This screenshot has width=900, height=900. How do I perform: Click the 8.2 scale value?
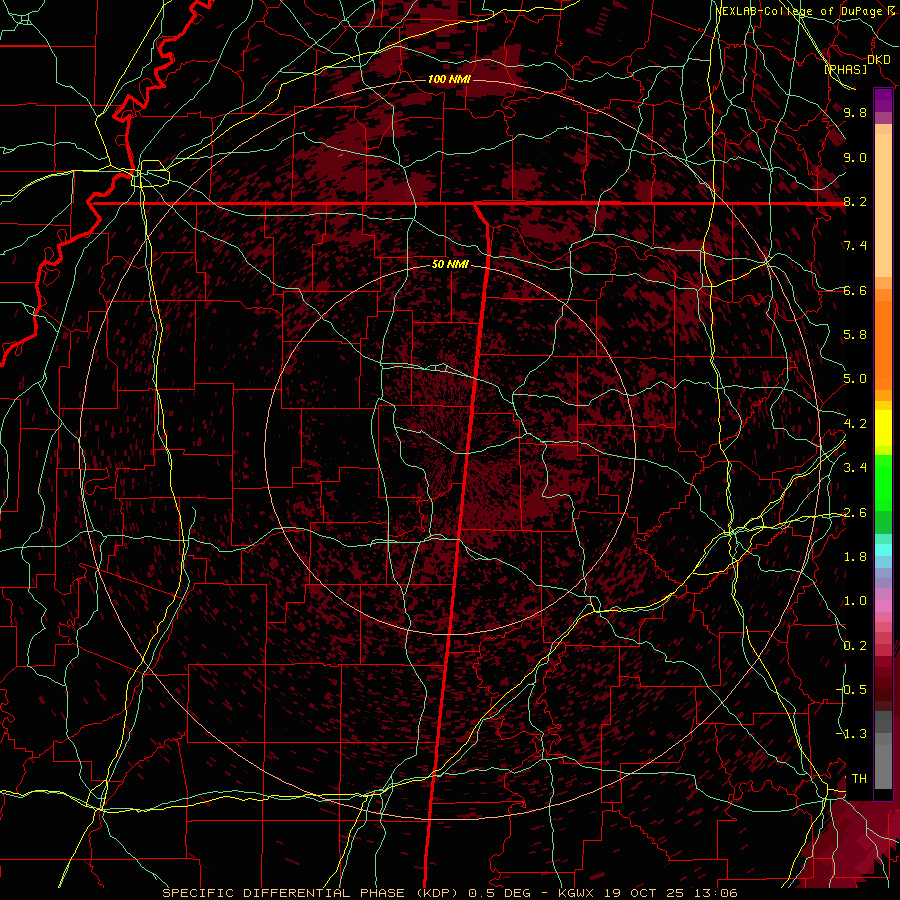pos(855,201)
